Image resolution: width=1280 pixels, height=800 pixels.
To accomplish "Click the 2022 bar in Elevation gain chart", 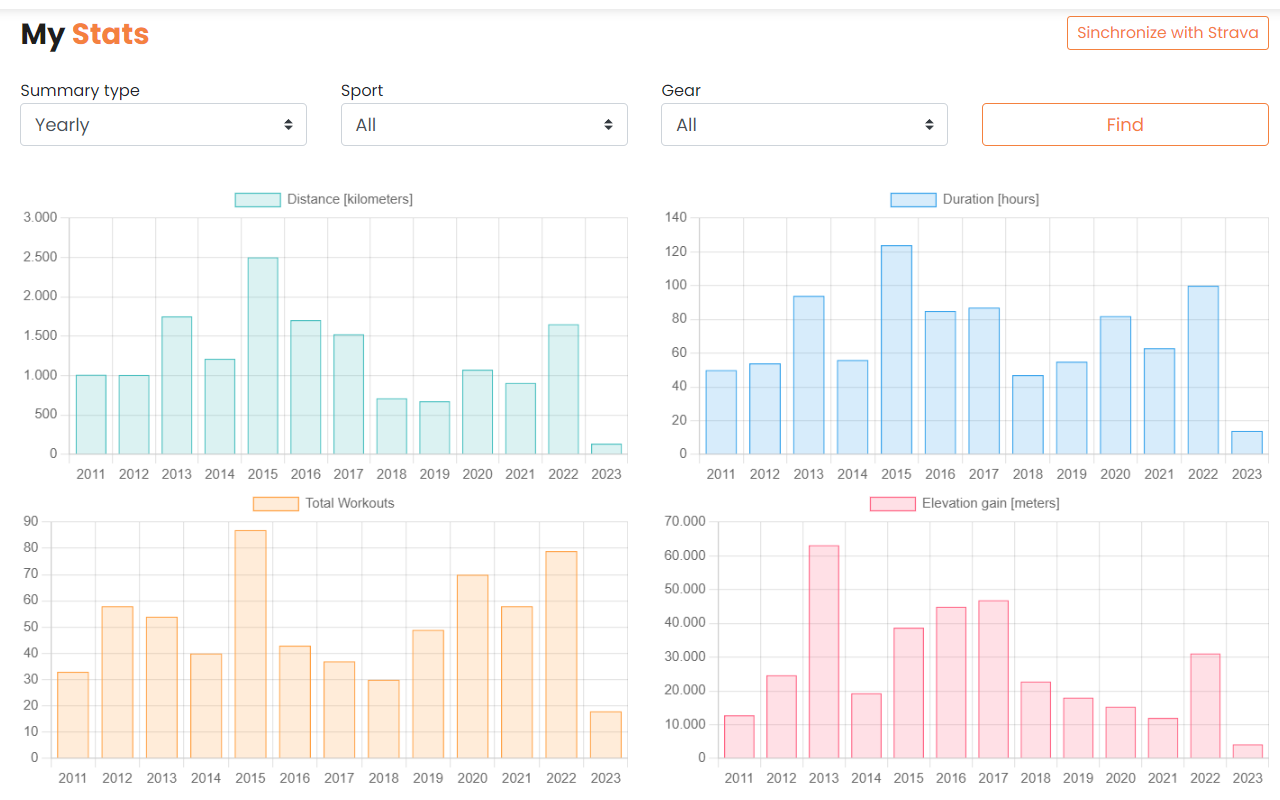I will [x=1205, y=706].
